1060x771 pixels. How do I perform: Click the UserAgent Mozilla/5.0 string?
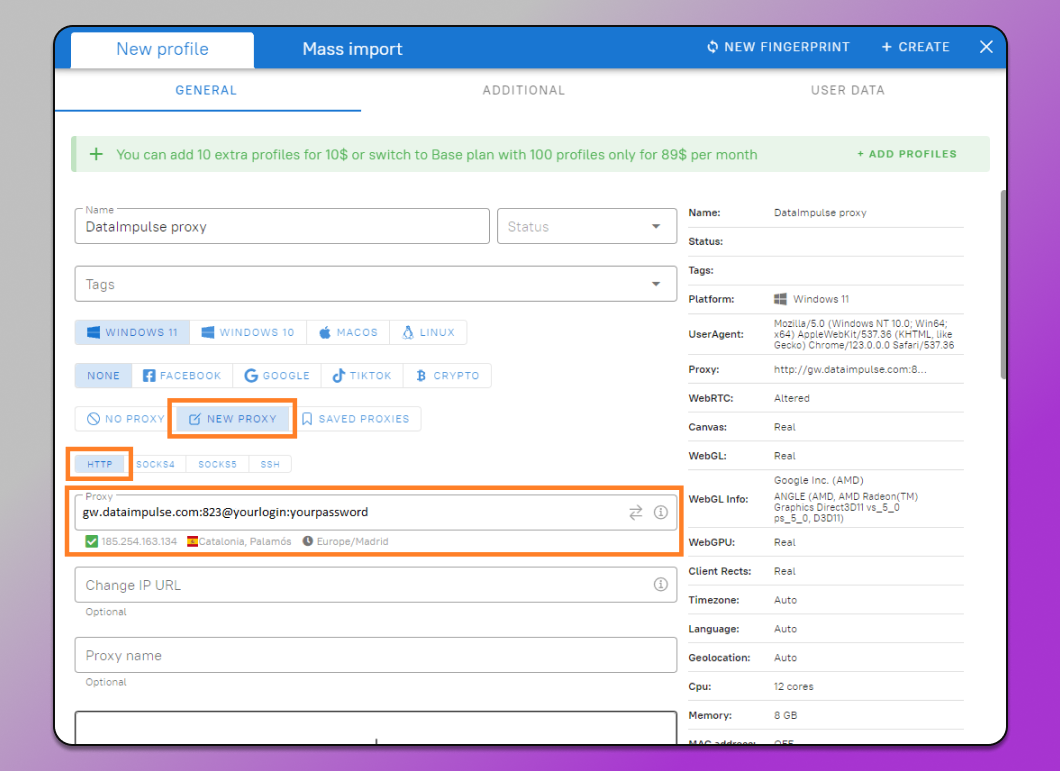pyautogui.click(x=864, y=334)
